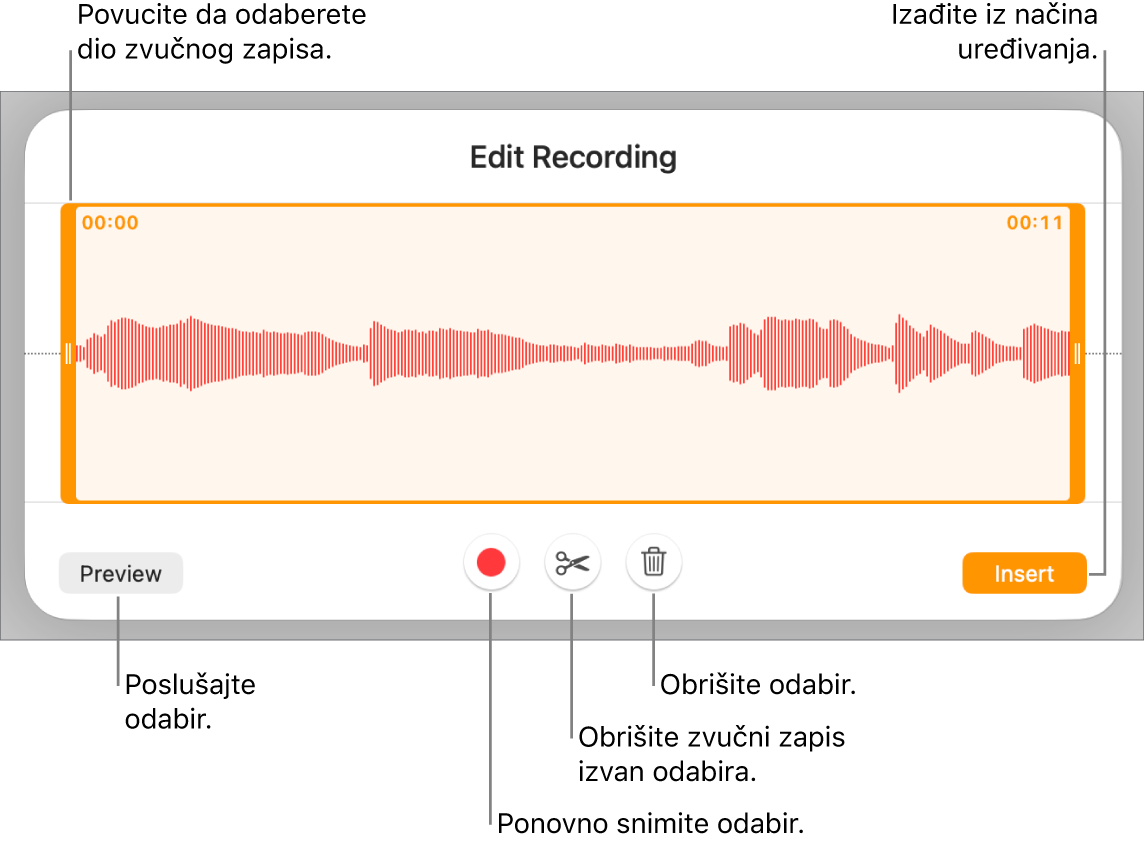This screenshot has width=1144, height=843.
Task: Delete the selection with the trash icon
Action: 653,563
